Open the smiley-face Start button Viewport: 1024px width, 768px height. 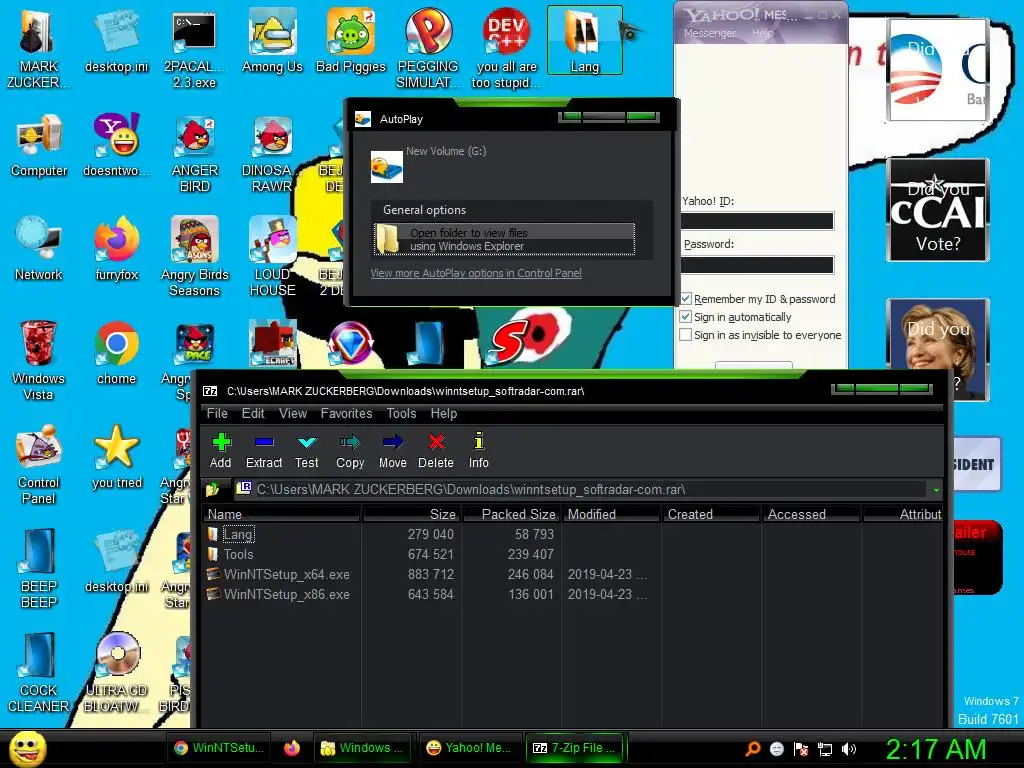click(27, 748)
